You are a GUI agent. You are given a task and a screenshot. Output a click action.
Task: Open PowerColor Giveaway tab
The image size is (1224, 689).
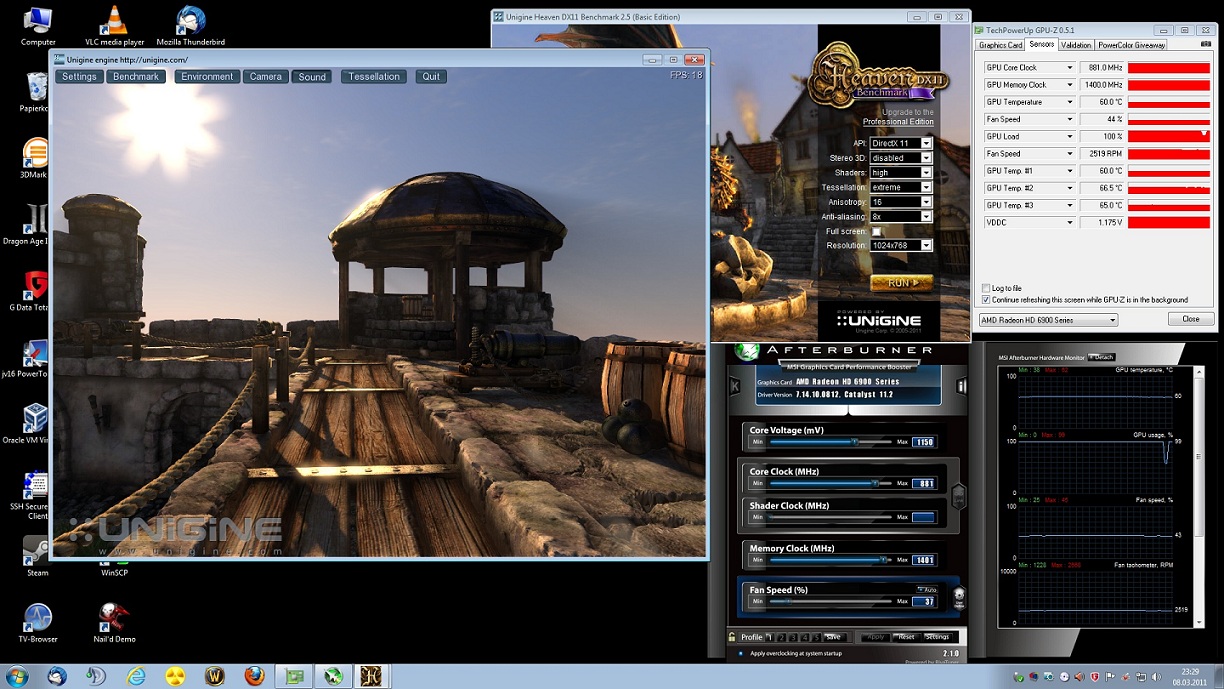[x=1131, y=45]
